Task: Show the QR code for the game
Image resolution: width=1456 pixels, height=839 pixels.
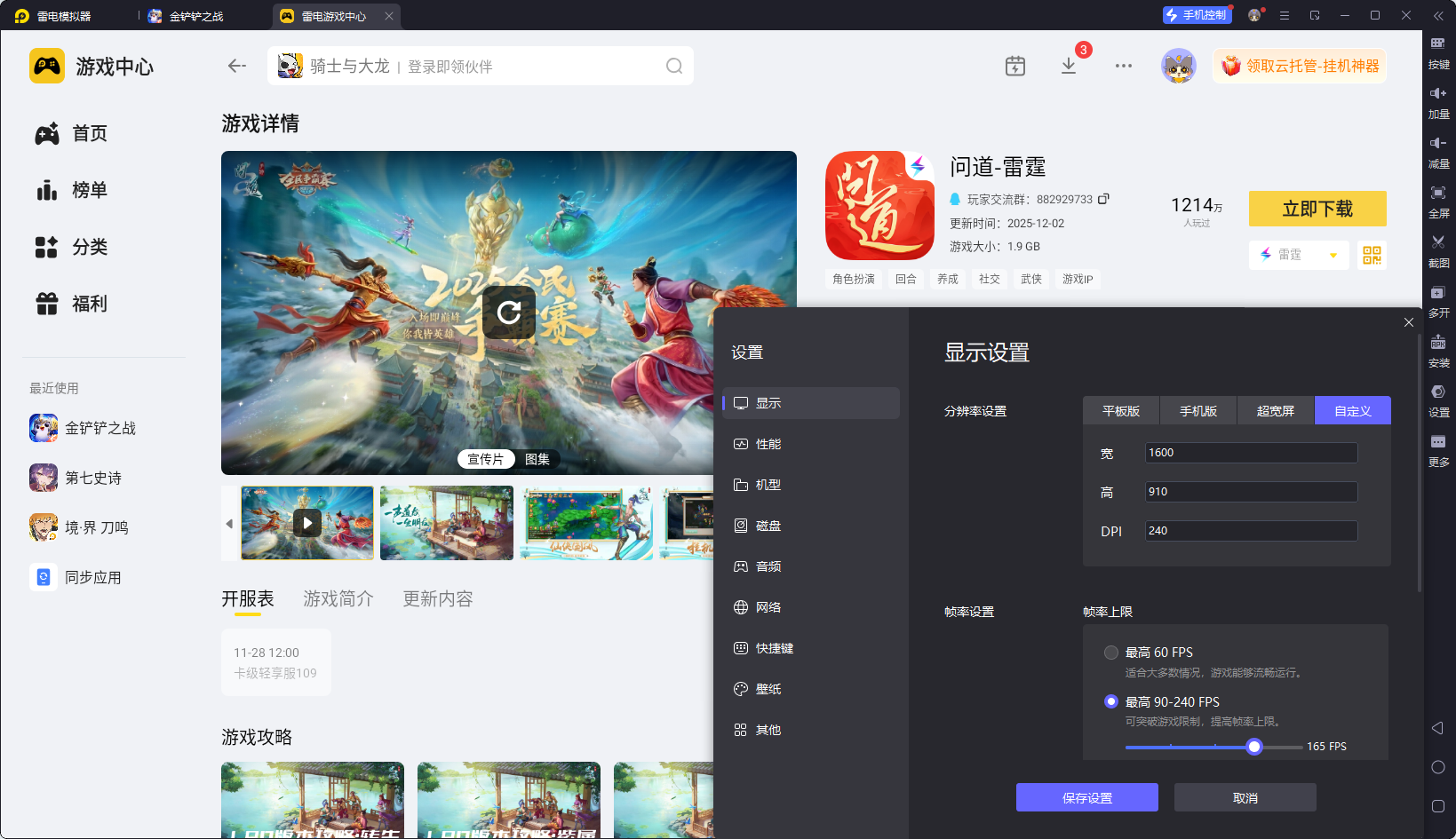Action: (x=1372, y=256)
